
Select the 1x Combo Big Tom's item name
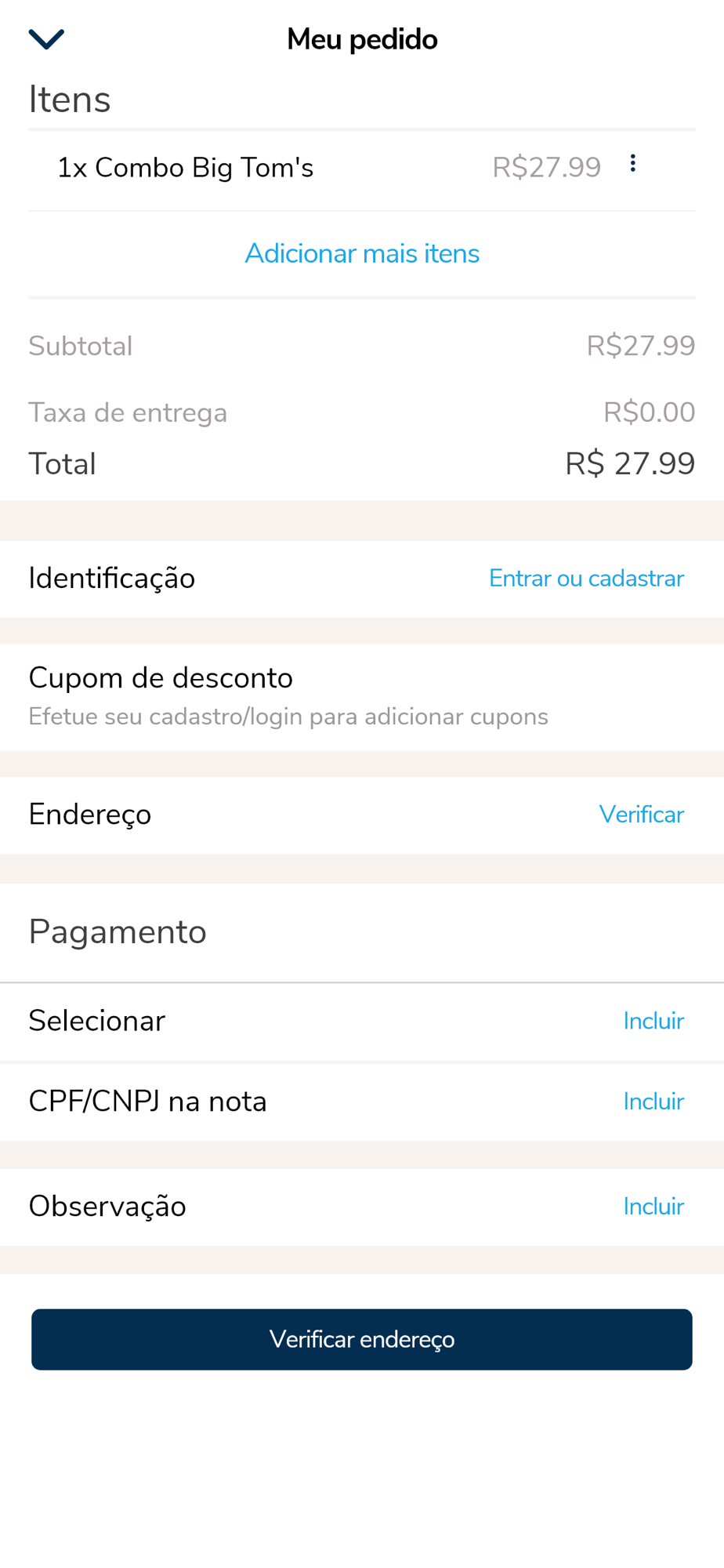[186, 168]
